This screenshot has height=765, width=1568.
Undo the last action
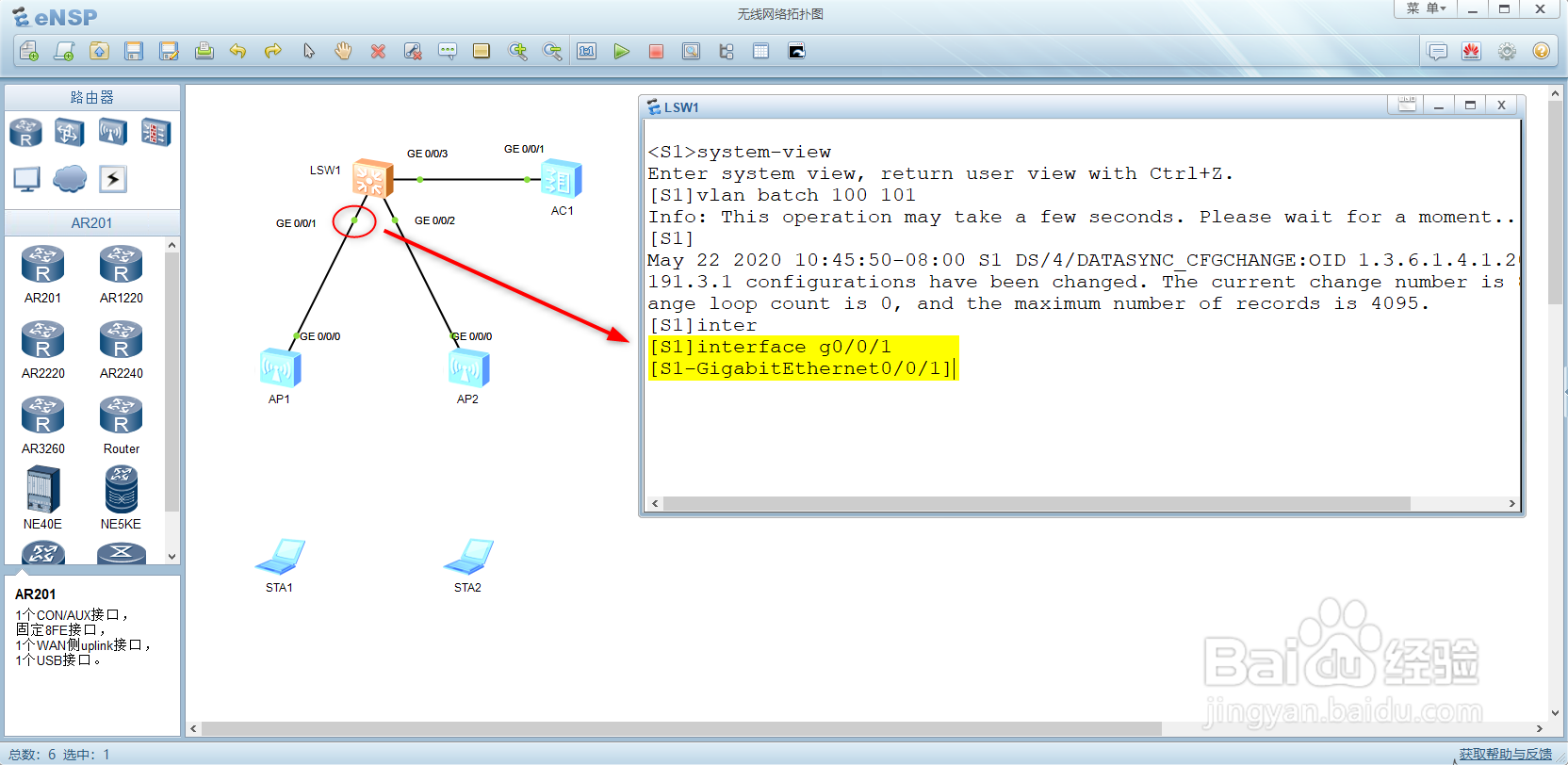(x=238, y=51)
